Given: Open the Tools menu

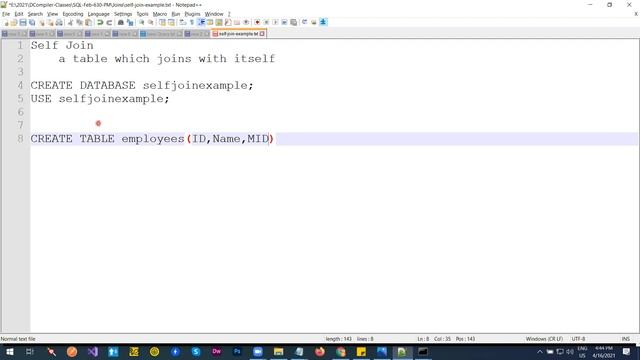Looking at the screenshot, I should pos(142,14).
